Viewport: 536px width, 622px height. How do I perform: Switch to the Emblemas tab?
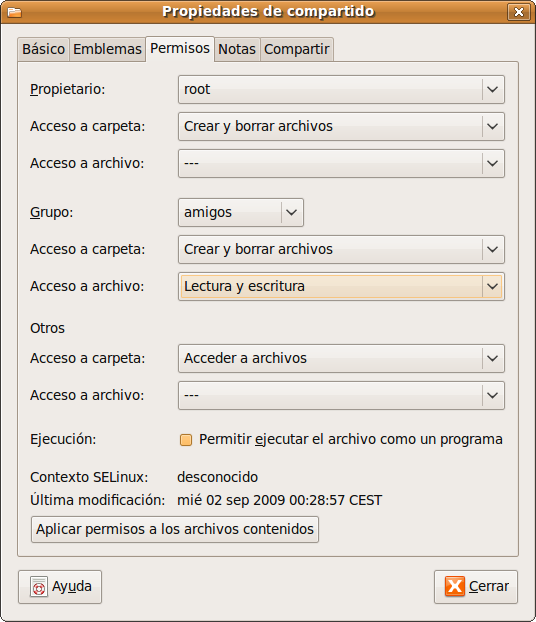click(x=107, y=50)
